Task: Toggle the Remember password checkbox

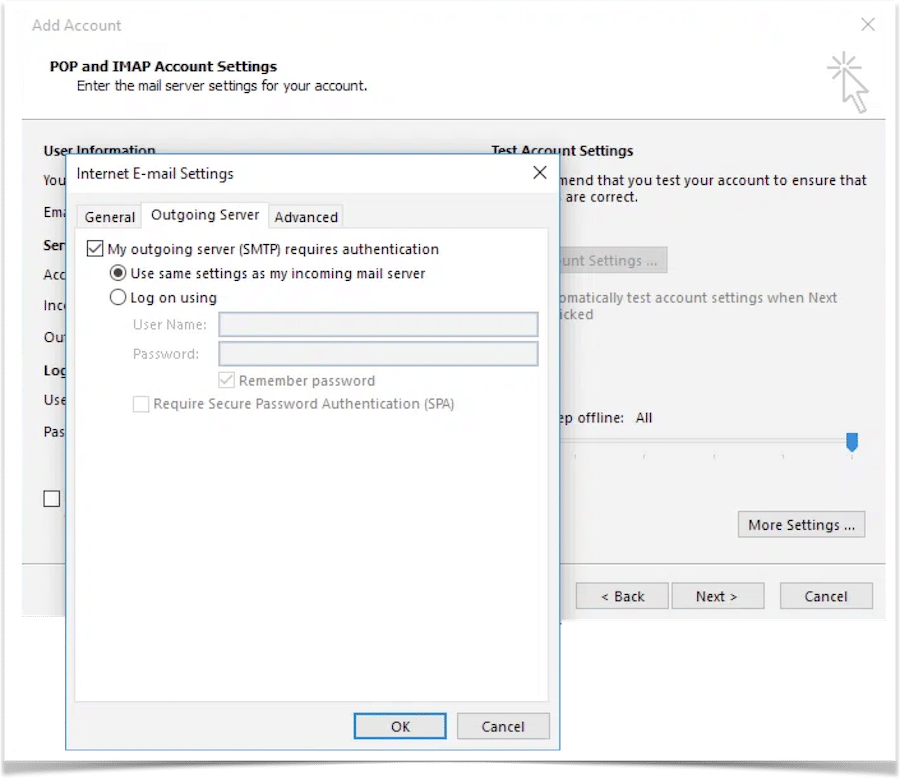Action: (x=226, y=380)
